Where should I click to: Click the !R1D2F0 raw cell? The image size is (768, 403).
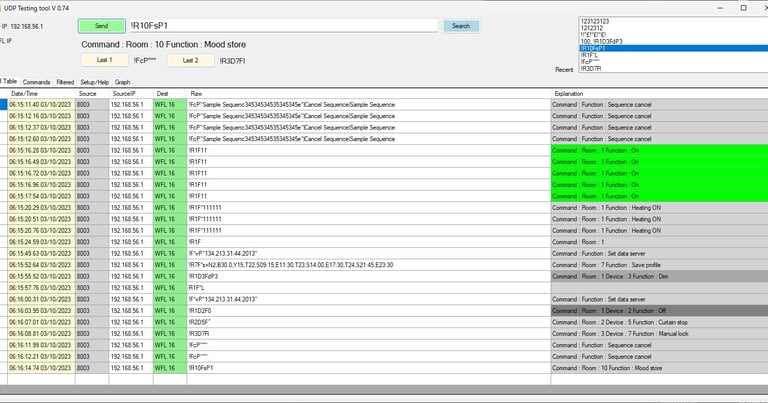[369, 310]
